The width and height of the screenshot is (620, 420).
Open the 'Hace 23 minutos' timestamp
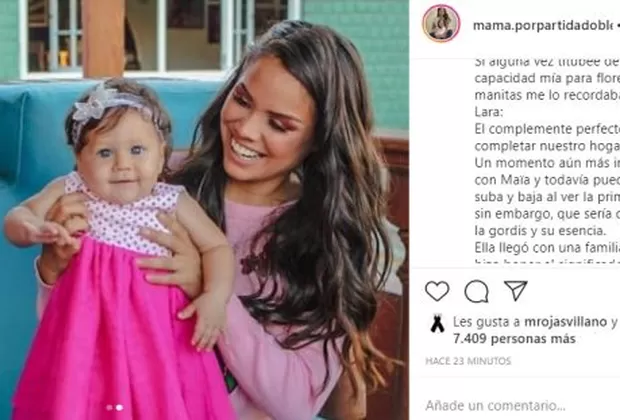click(468, 361)
